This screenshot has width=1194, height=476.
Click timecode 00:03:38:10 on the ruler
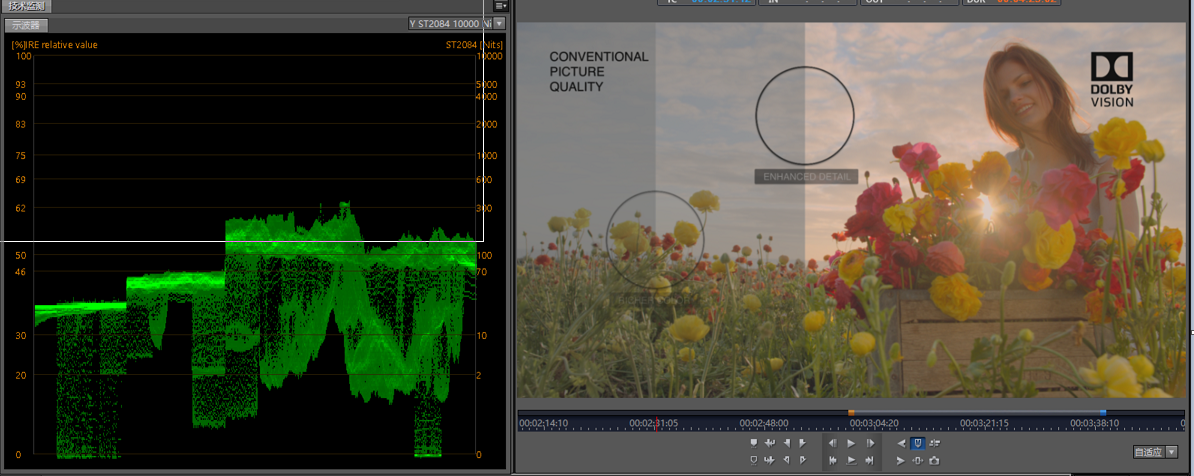point(1095,423)
